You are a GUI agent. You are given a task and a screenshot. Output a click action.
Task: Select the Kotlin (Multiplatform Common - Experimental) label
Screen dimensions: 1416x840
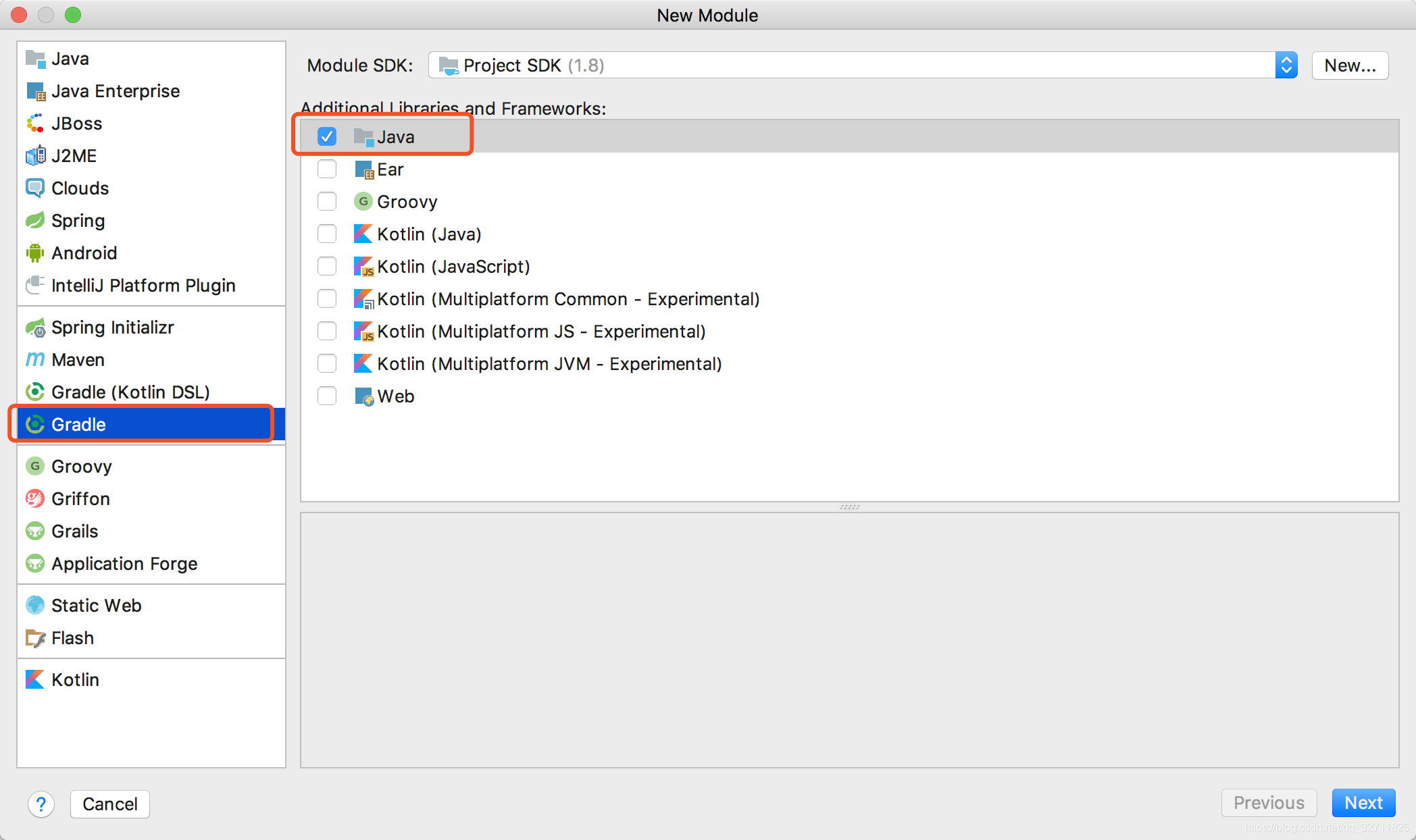[568, 299]
